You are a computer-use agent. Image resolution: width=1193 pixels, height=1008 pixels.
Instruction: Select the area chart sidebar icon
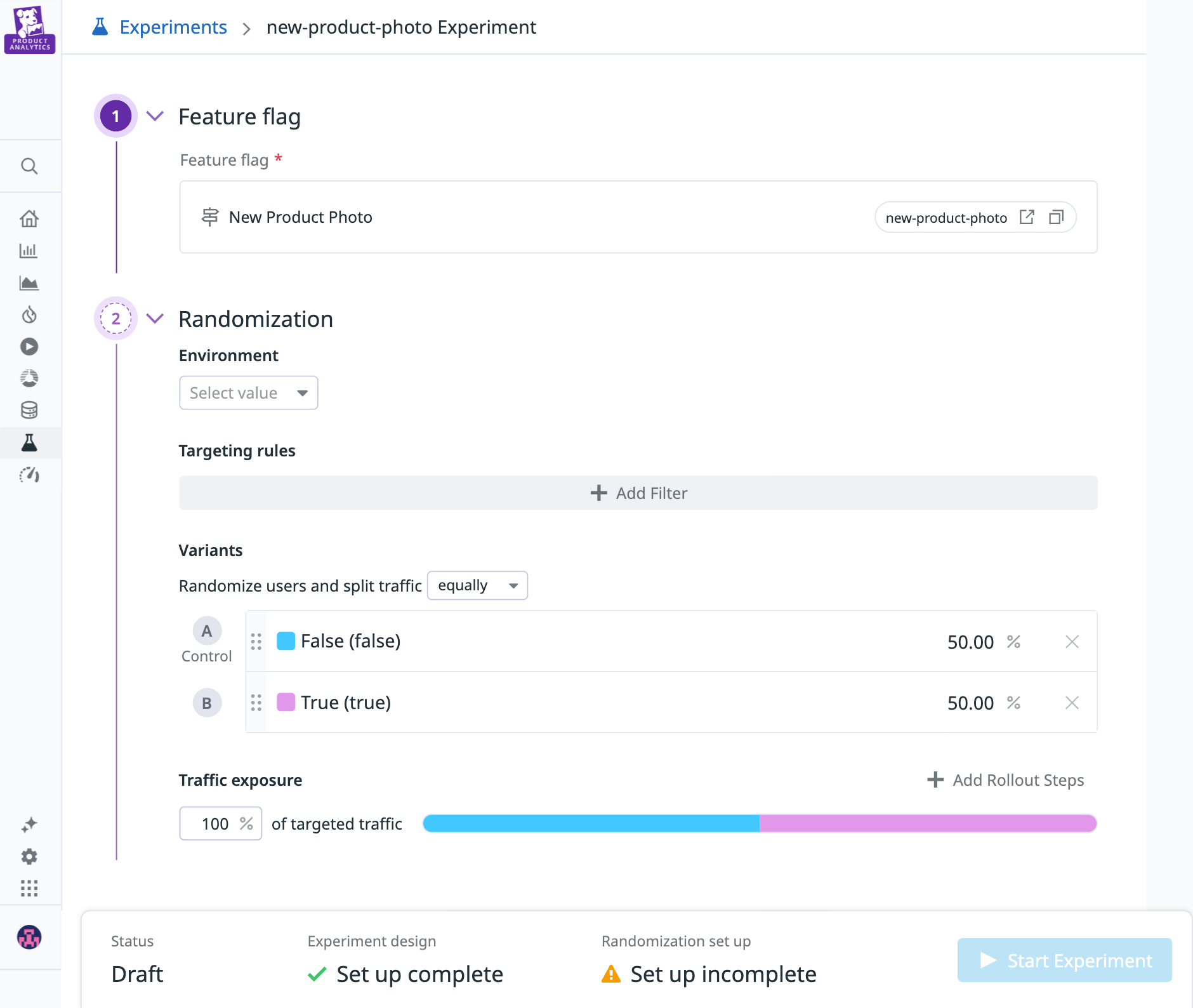coord(29,282)
